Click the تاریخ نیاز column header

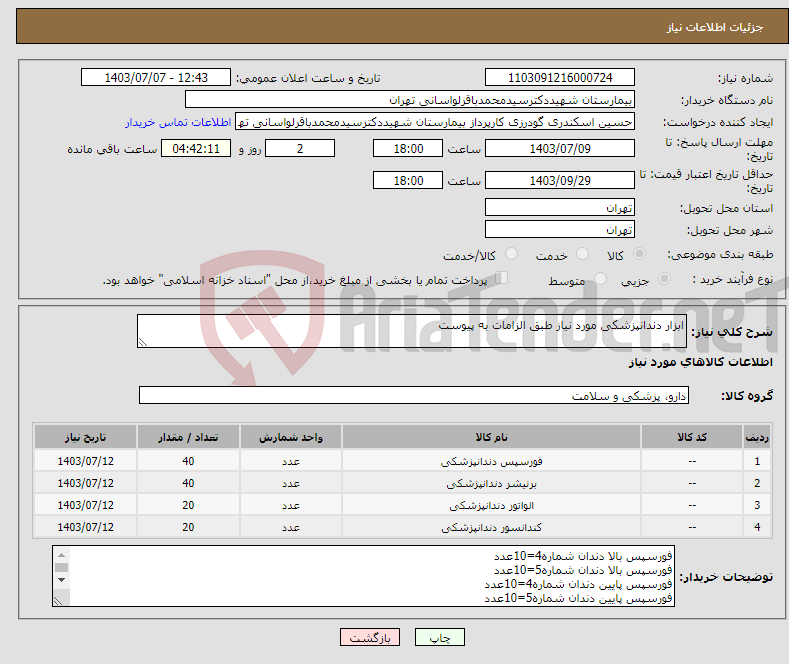[86, 437]
